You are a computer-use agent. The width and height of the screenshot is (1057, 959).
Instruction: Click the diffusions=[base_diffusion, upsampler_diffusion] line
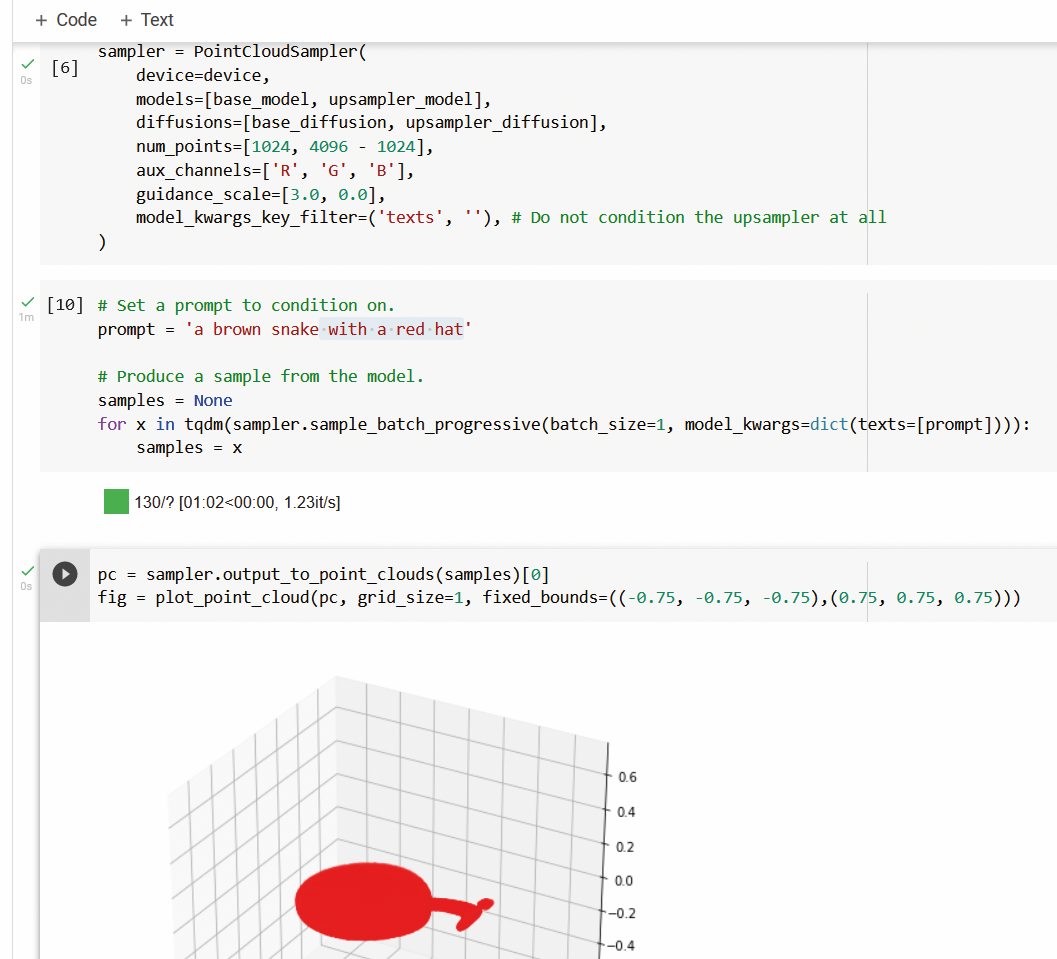coord(371,123)
